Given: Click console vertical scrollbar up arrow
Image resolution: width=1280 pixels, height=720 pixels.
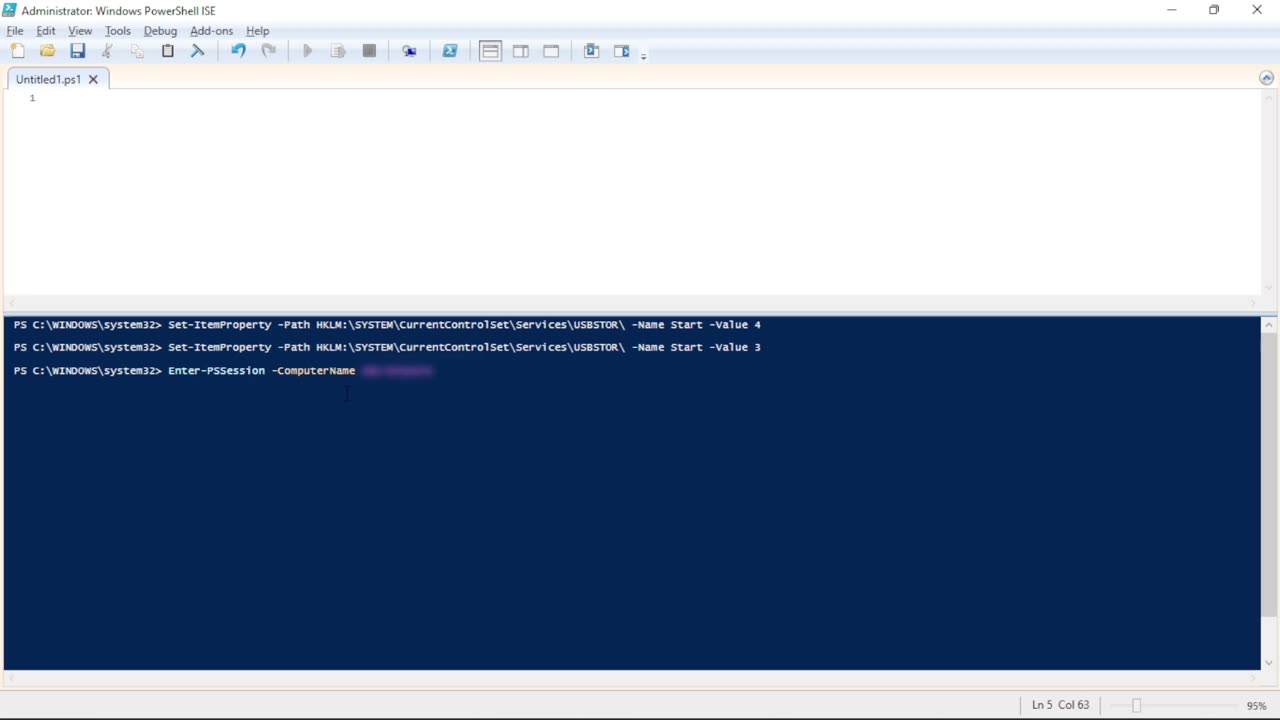Looking at the screenshot, I should (x=1269, y=325).
